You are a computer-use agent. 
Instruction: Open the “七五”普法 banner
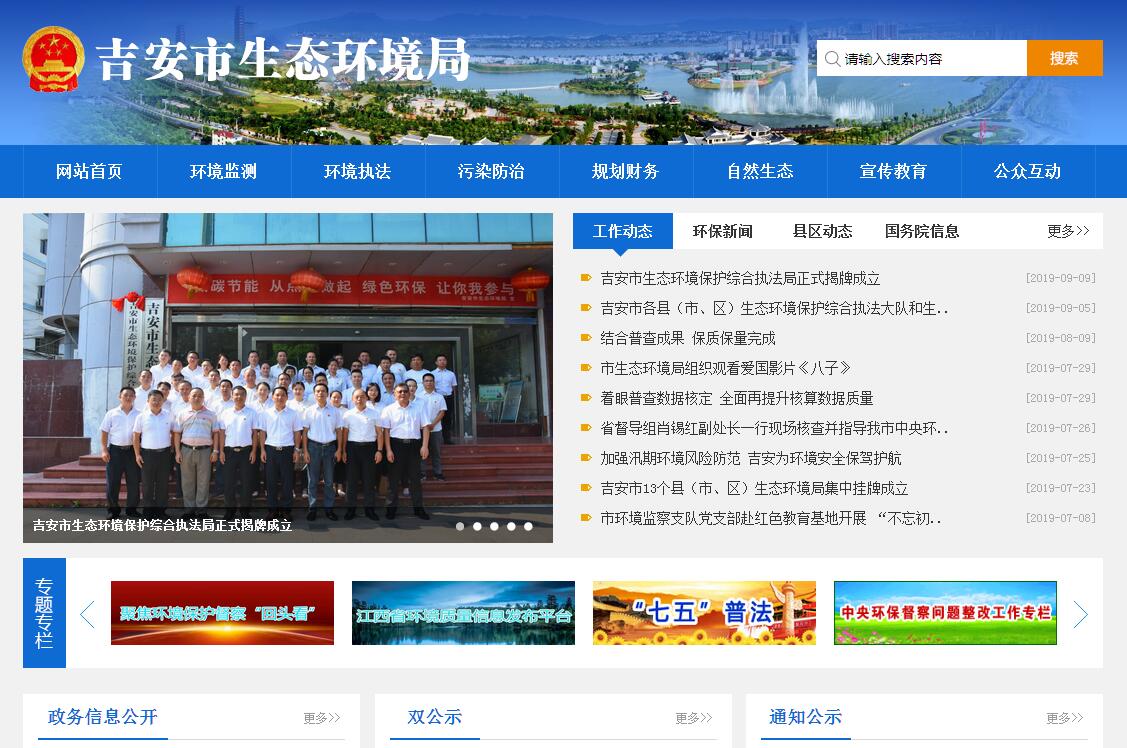click(x=704, y=613)
